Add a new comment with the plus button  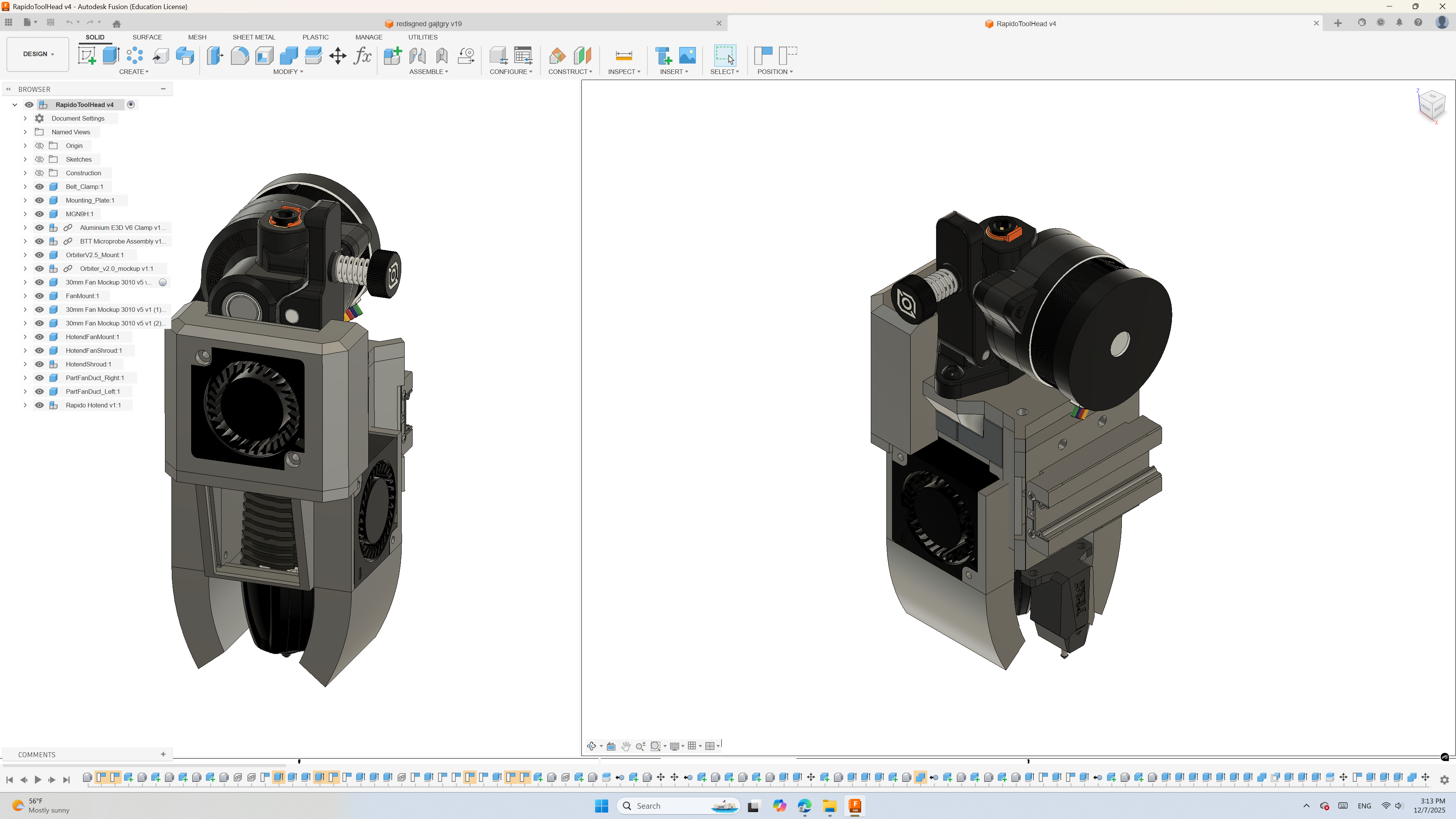(163, 754)
